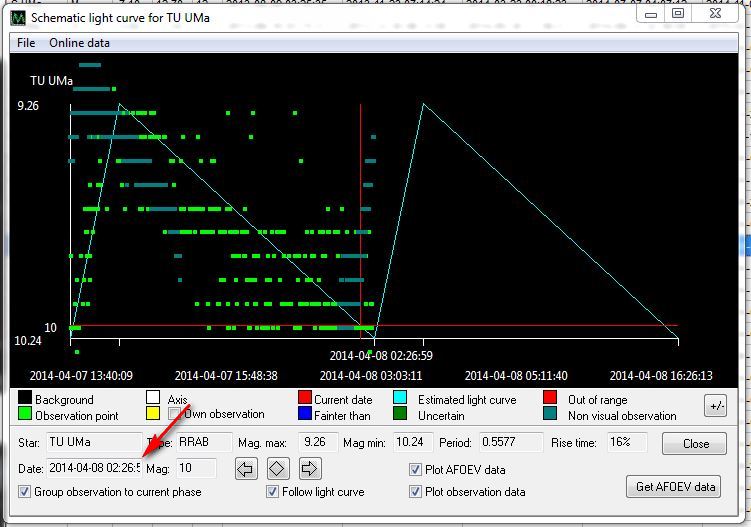Image resolution: width=751 pixels, height=527 pixels.
Task: Click the Mag min field 10.24
Action: click(x=413, y=442)
